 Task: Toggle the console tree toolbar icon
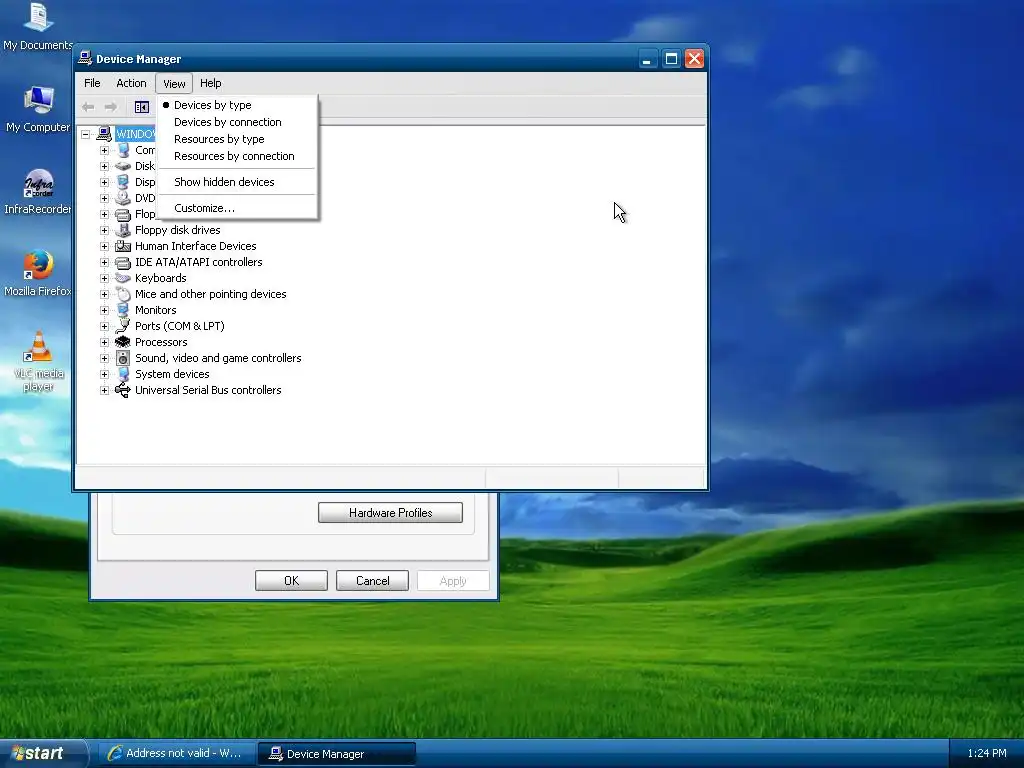[142, 107]
